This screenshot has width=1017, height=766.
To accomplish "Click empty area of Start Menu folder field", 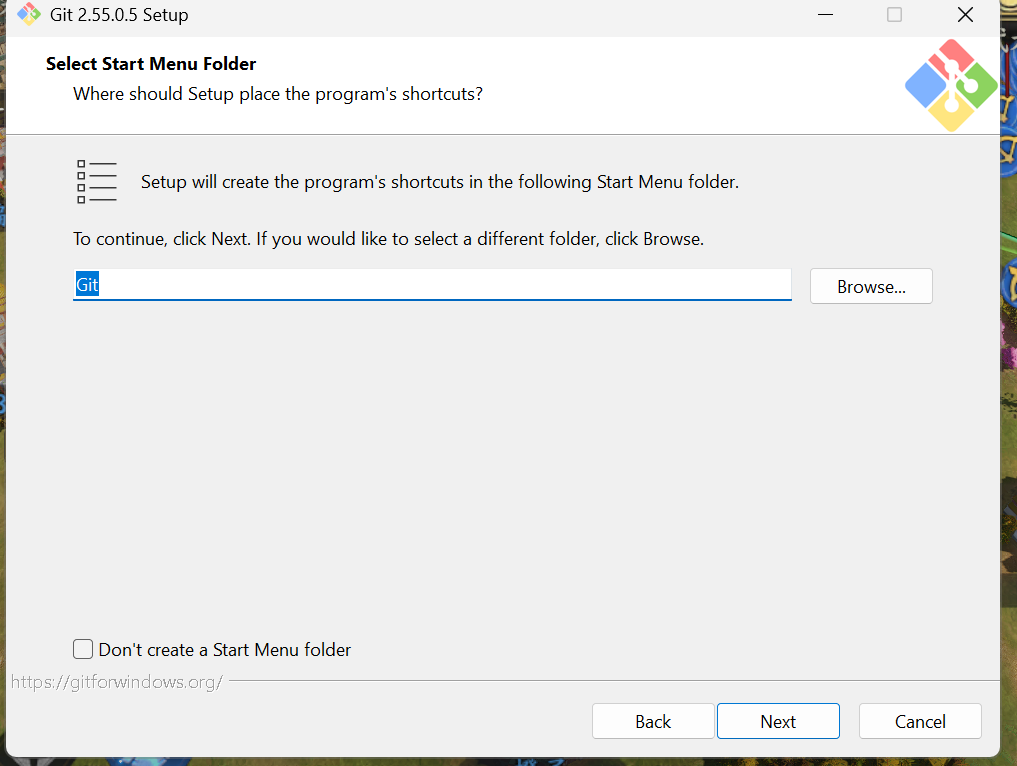I will coord(445,285).
